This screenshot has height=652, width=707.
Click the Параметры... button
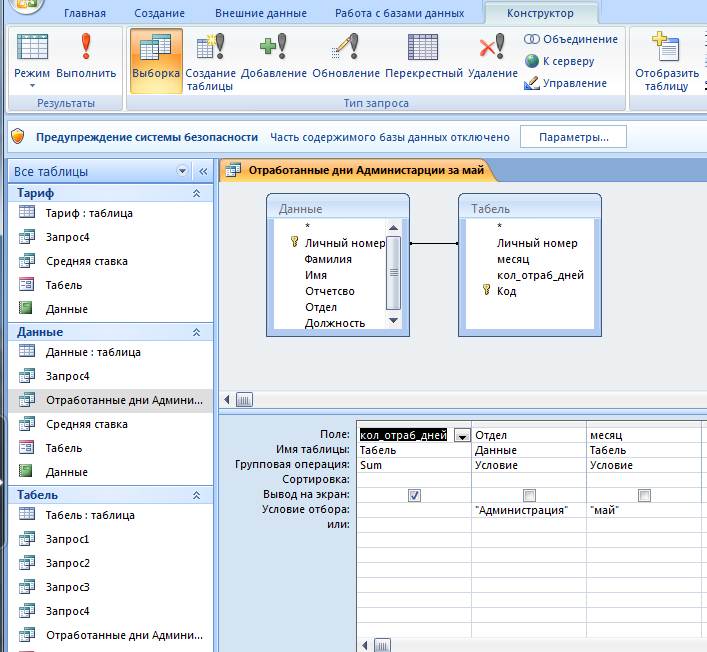coord(573,137)
